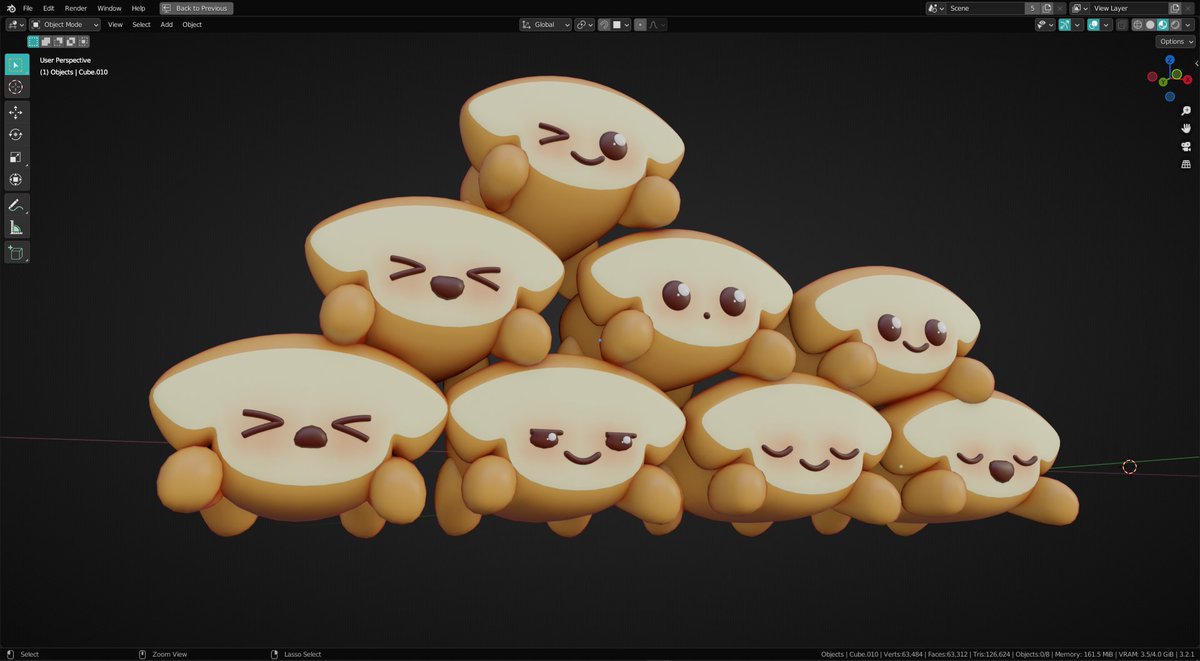The height and width of the screenshot is (661, 1200).
Task: Toggle viewport overlays display
Action: coord(1093,24)
